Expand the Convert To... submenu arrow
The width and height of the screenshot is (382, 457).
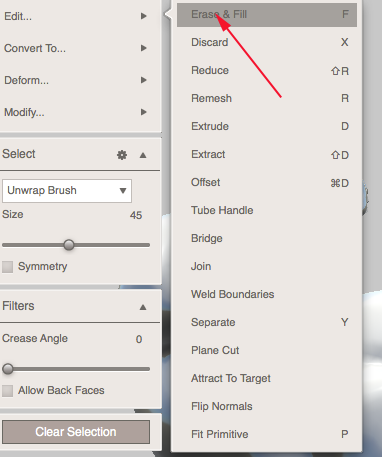144,48
